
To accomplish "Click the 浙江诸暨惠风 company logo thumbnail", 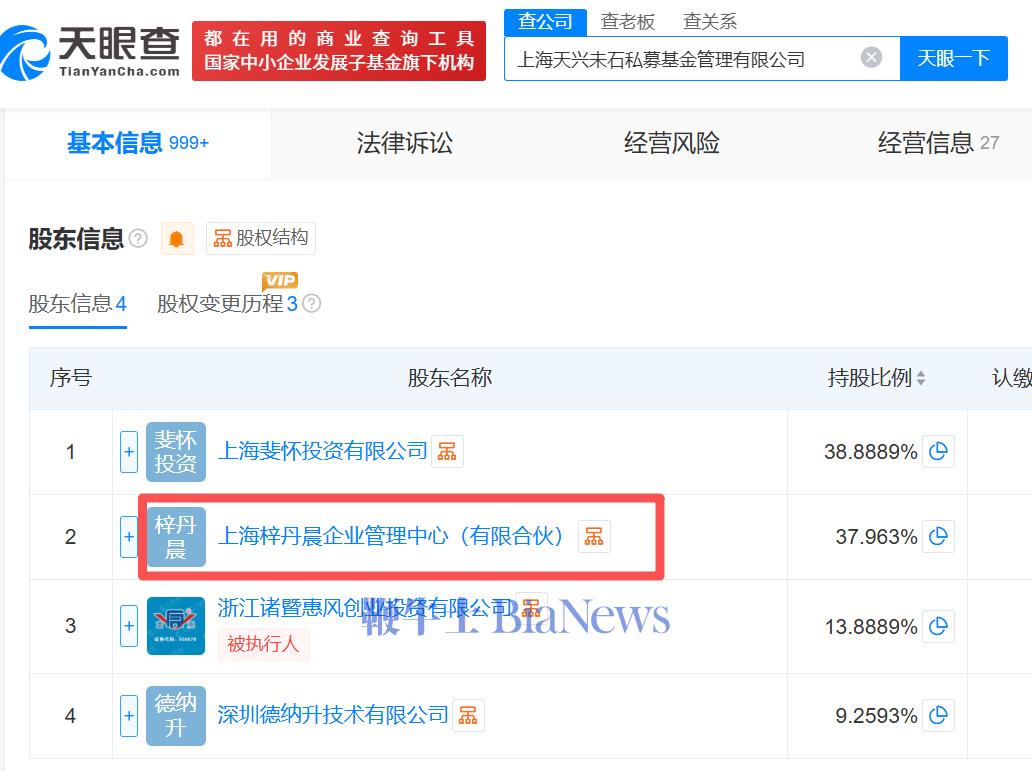I will [x=176, y=625].
